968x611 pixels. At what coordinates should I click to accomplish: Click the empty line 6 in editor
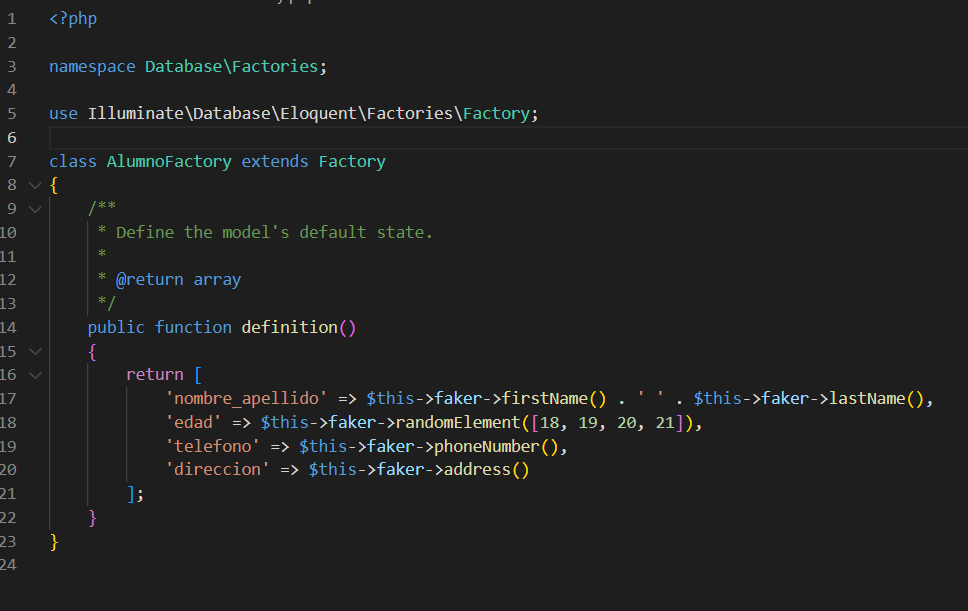click(x=508, y=138)
